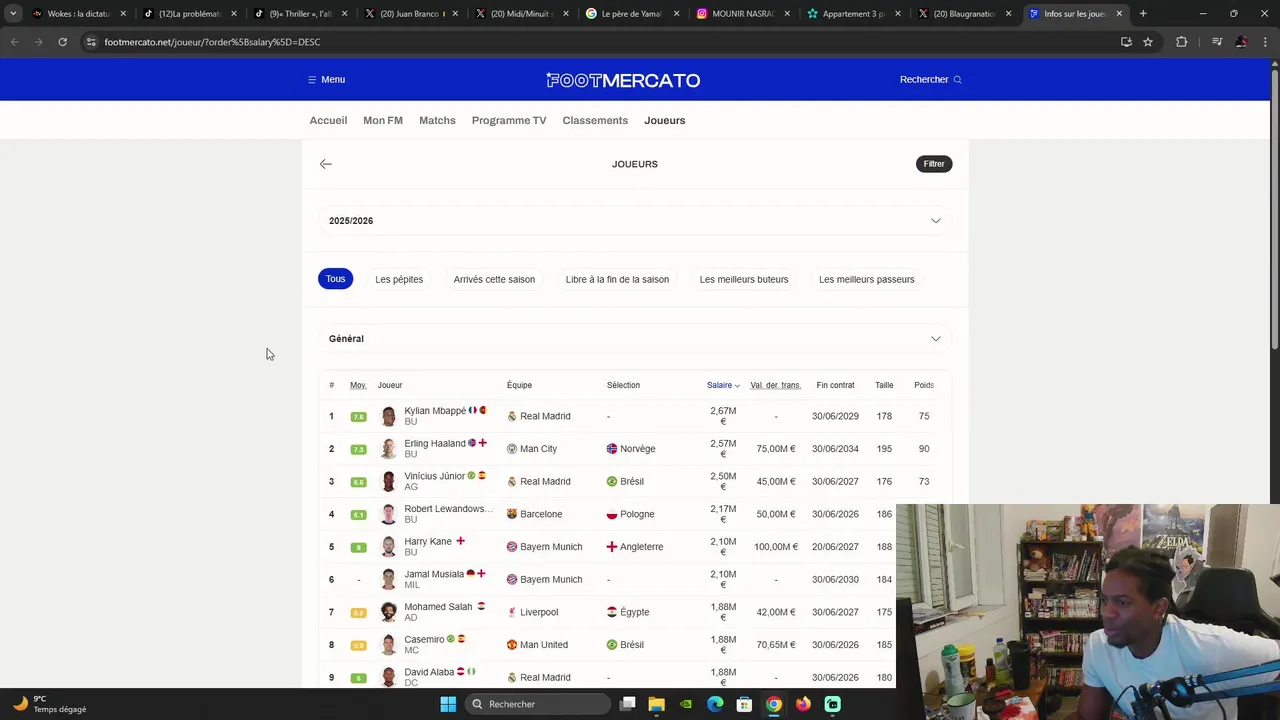This screenshot has width=1280, height=720.
Task: Close the active Infos sur les joueurs tab
Action: [1119, 14]
